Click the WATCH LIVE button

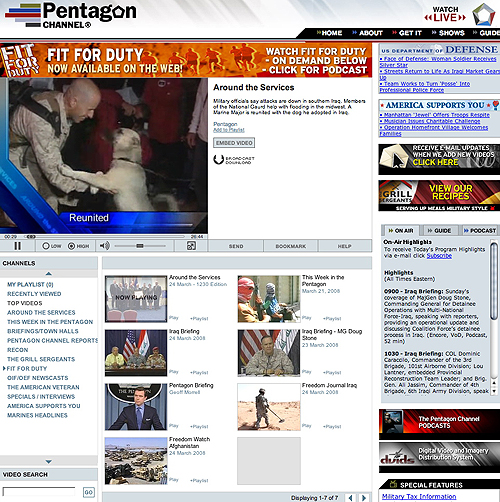click(x=445, y=14)
